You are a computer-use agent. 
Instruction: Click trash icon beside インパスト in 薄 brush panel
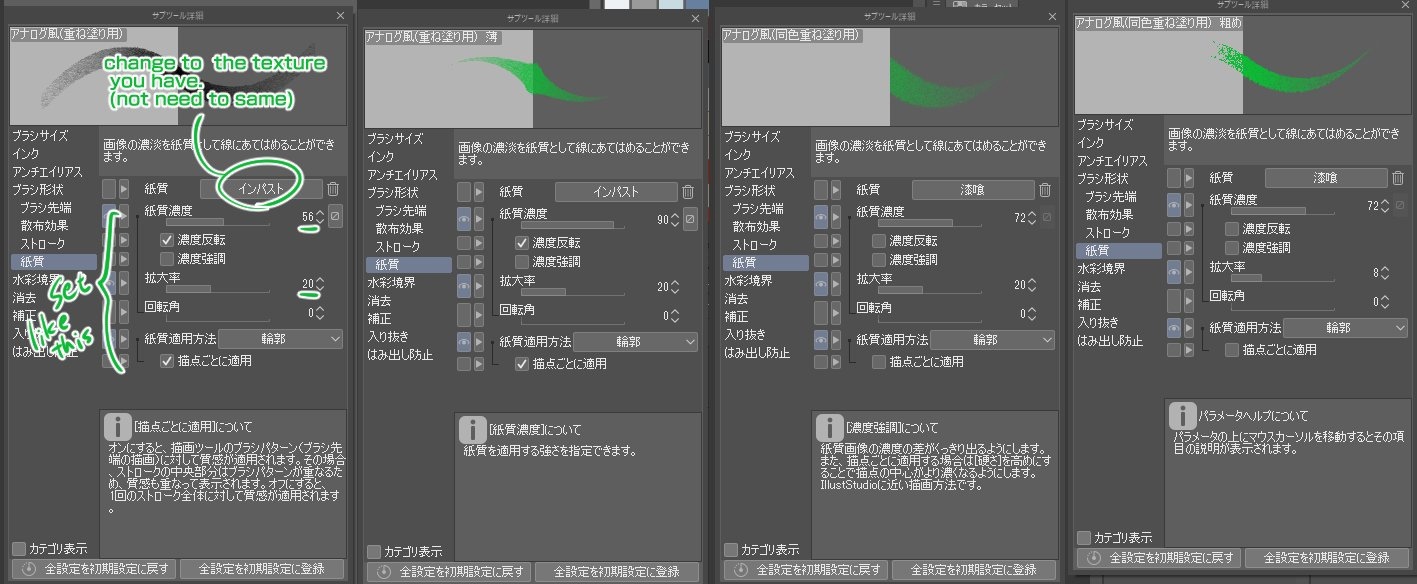[688, 192]
